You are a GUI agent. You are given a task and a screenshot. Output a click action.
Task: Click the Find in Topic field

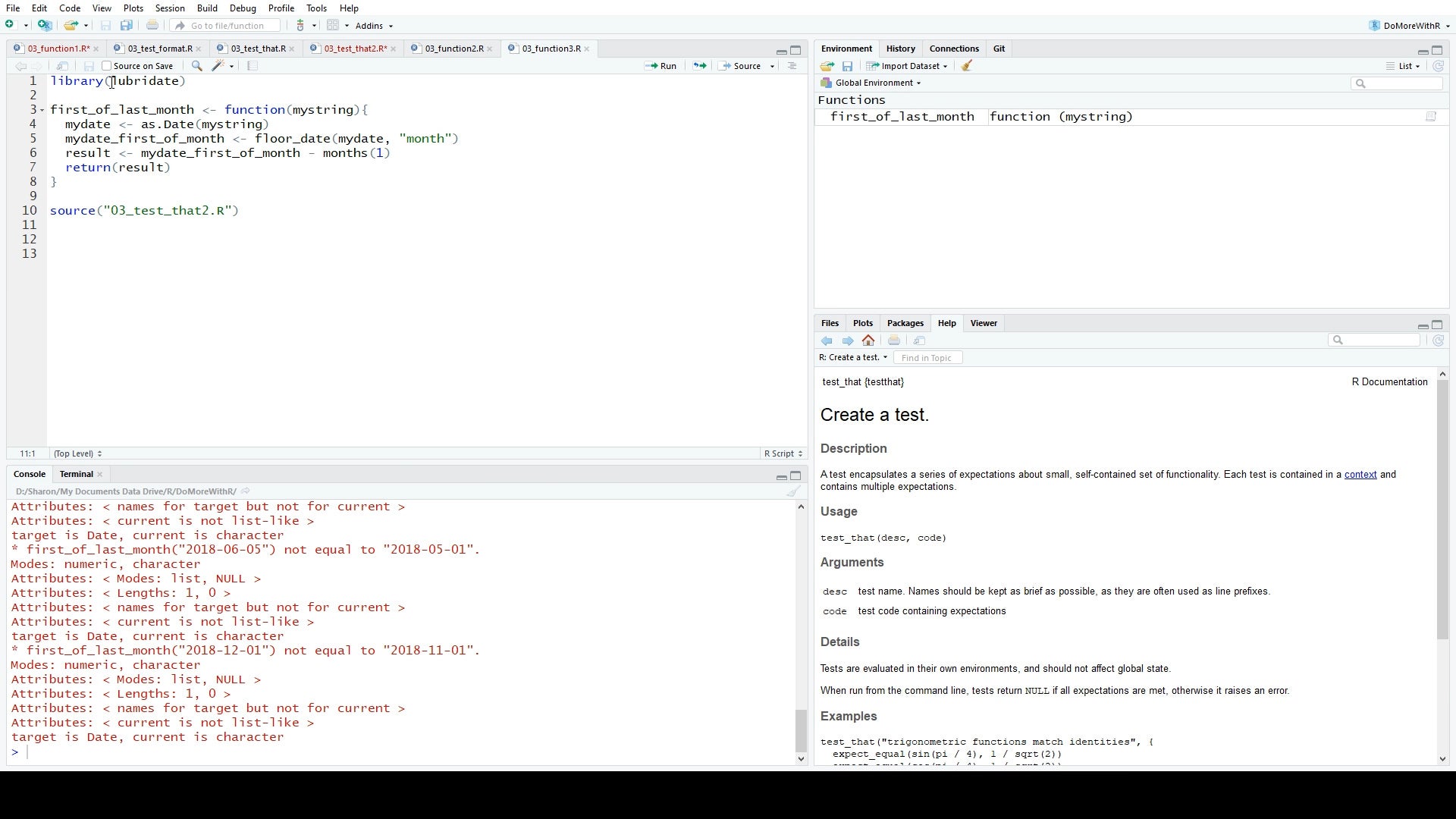click(927, 358)
